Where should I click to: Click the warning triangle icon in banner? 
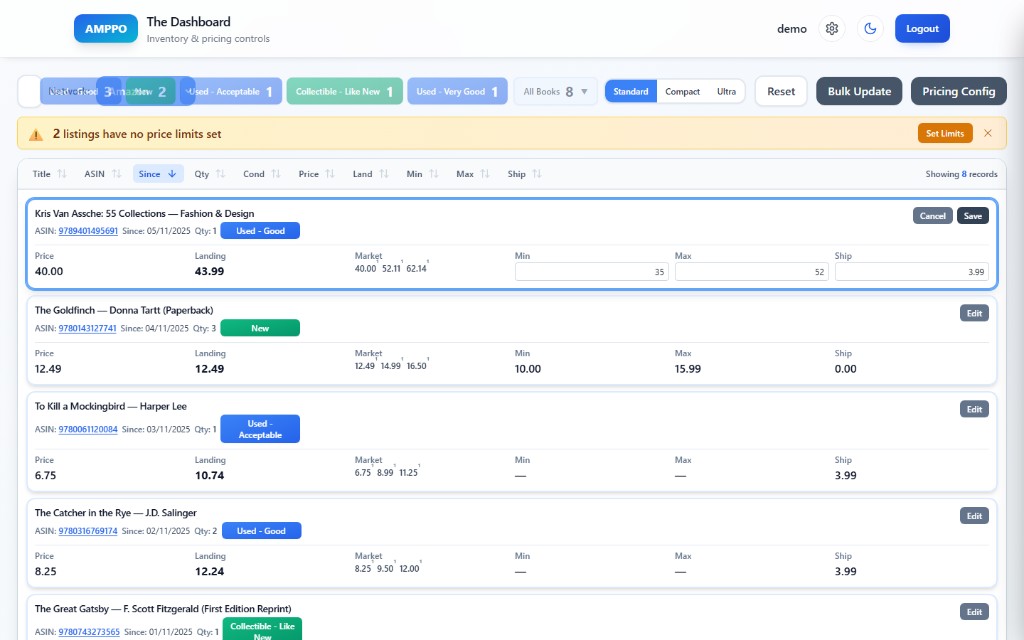36,134
